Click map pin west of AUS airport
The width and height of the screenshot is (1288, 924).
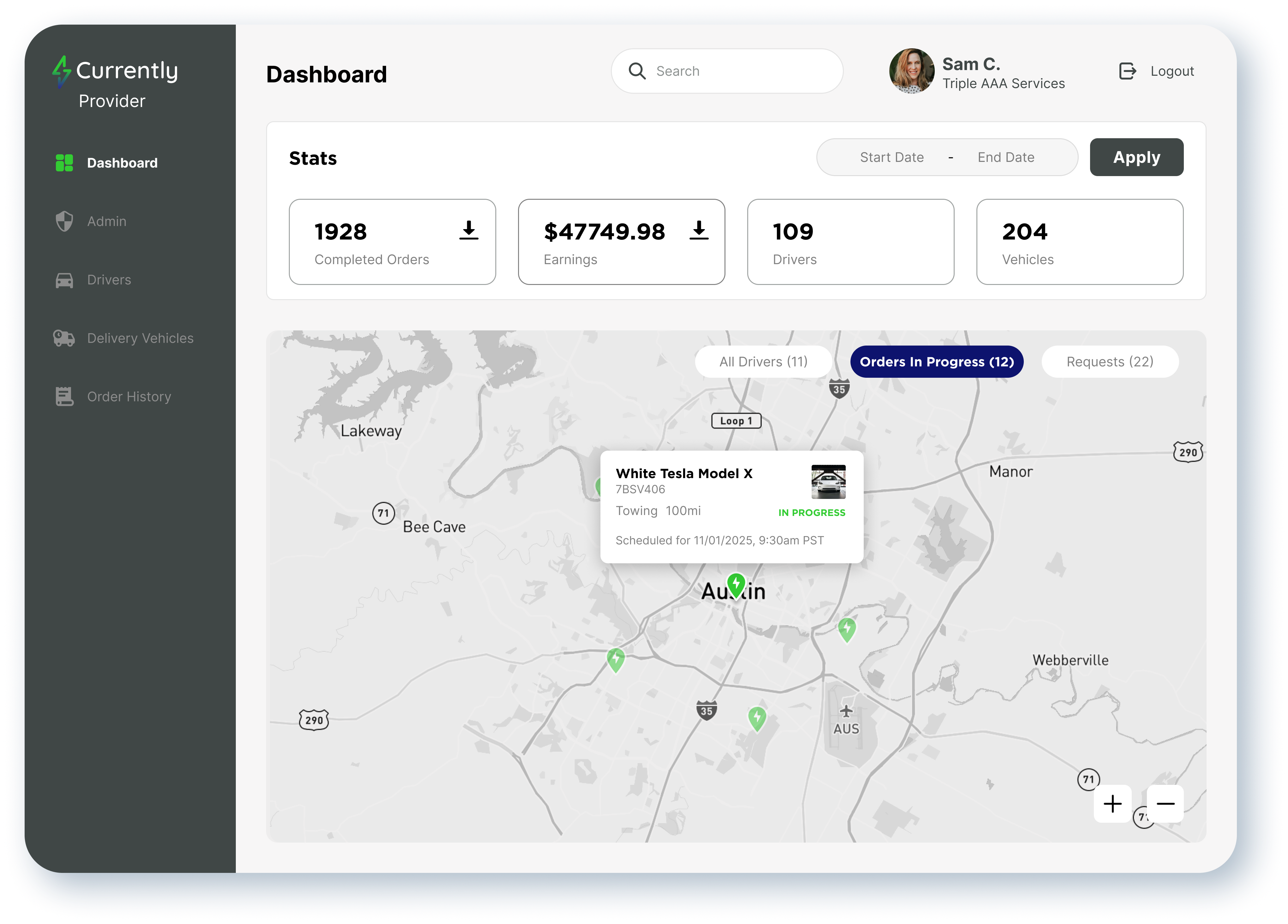click(x=756, y=719)
